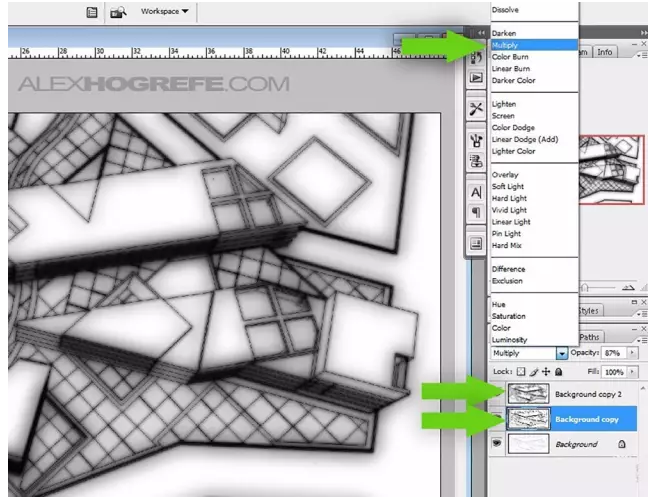
Task: Switch to the Paths tab
Action: click(589, 337)
